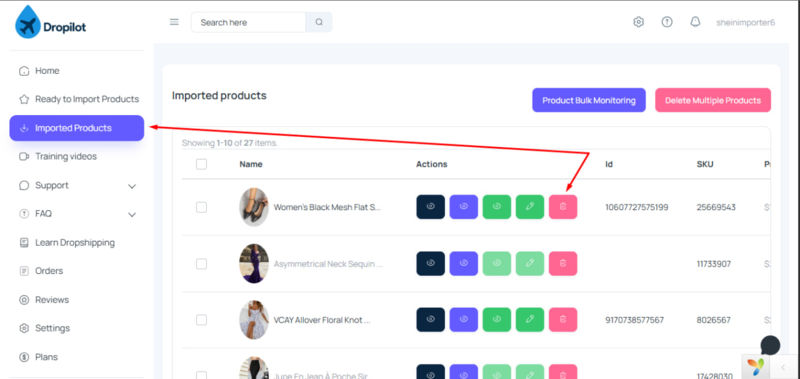Edit the VCAY Allover Floral Knot product
This screenshot has width=800, height=379.
point(530,319)
